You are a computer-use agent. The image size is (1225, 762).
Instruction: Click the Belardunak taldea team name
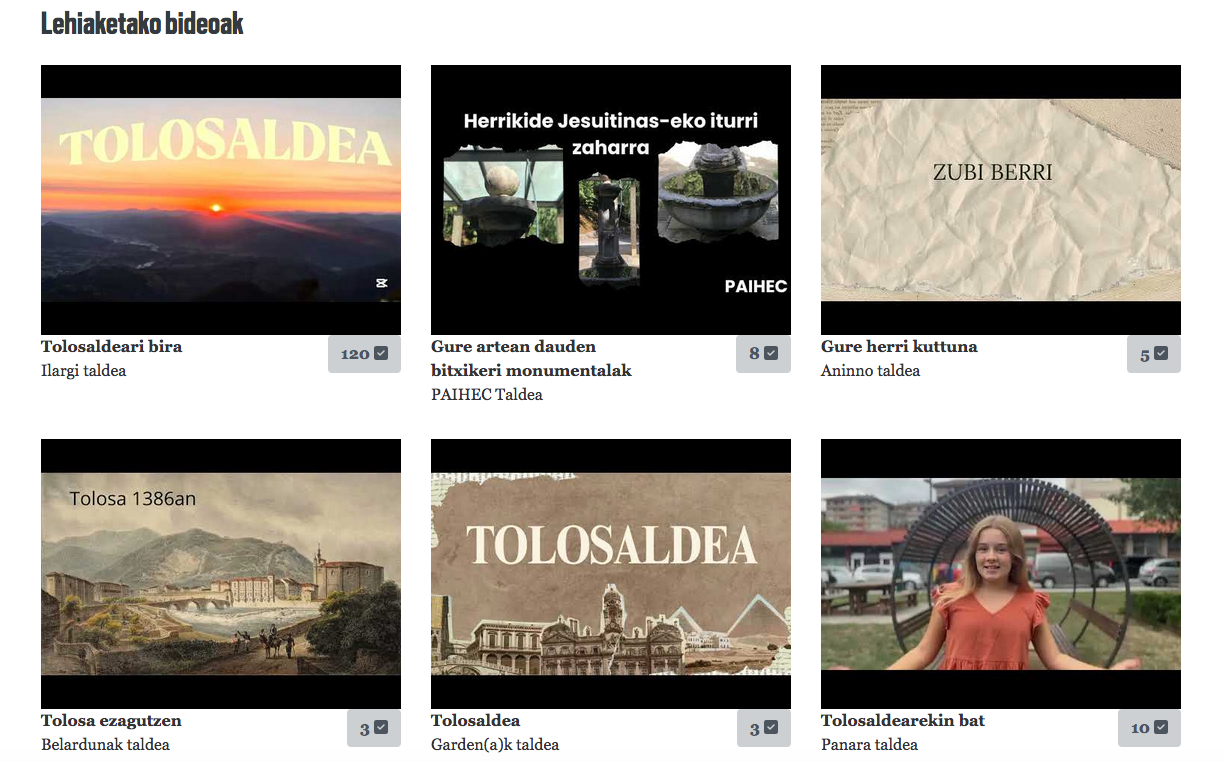click(105, 745)
